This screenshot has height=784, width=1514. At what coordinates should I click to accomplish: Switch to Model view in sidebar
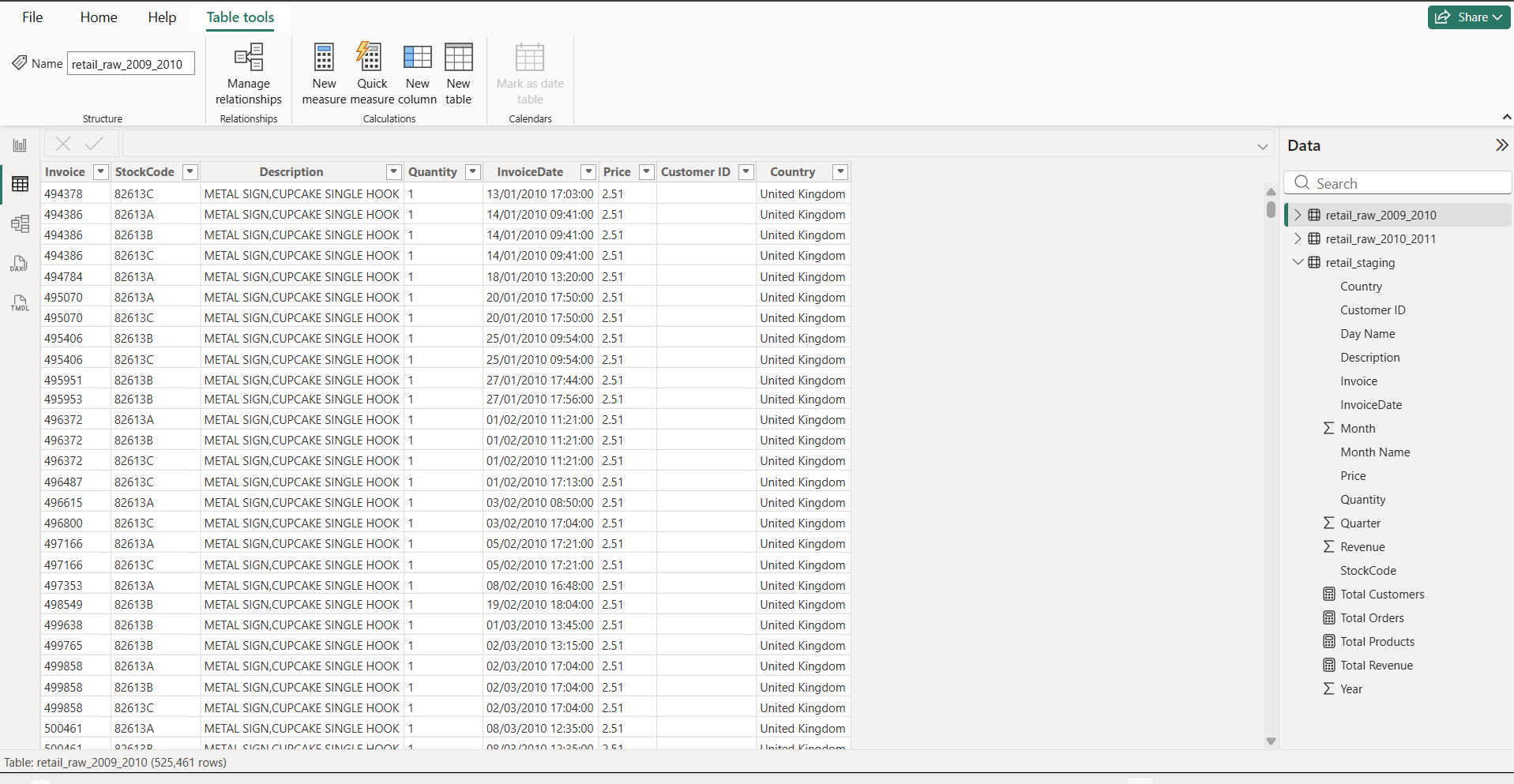coord(20,223)
